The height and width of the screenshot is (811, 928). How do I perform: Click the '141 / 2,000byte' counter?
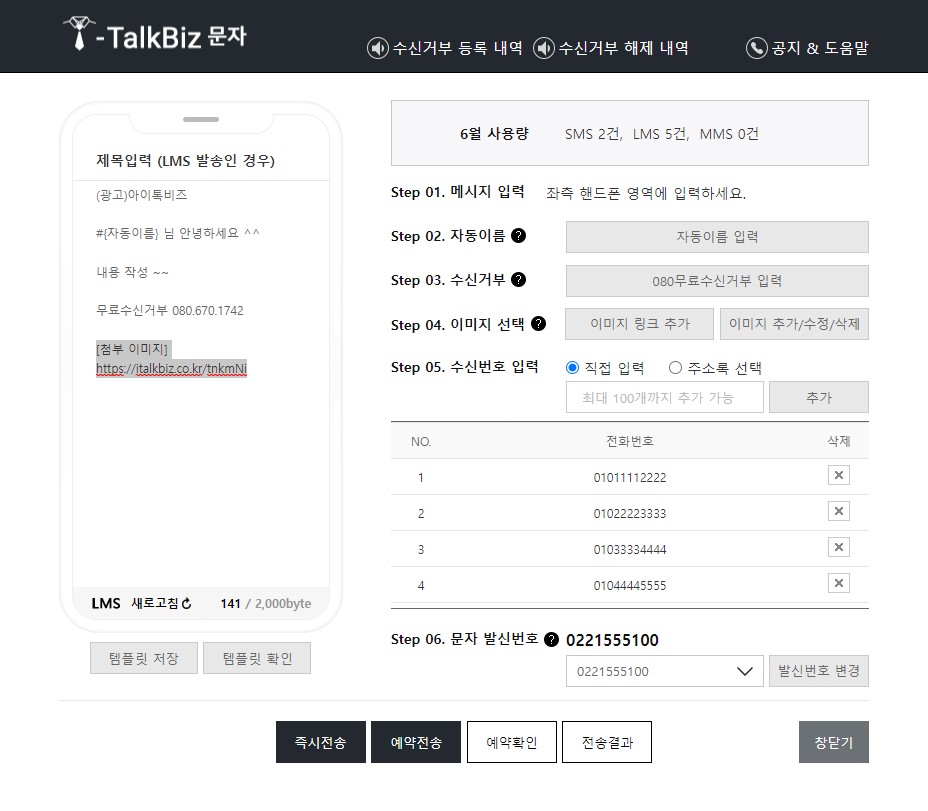tap(266, 603)
